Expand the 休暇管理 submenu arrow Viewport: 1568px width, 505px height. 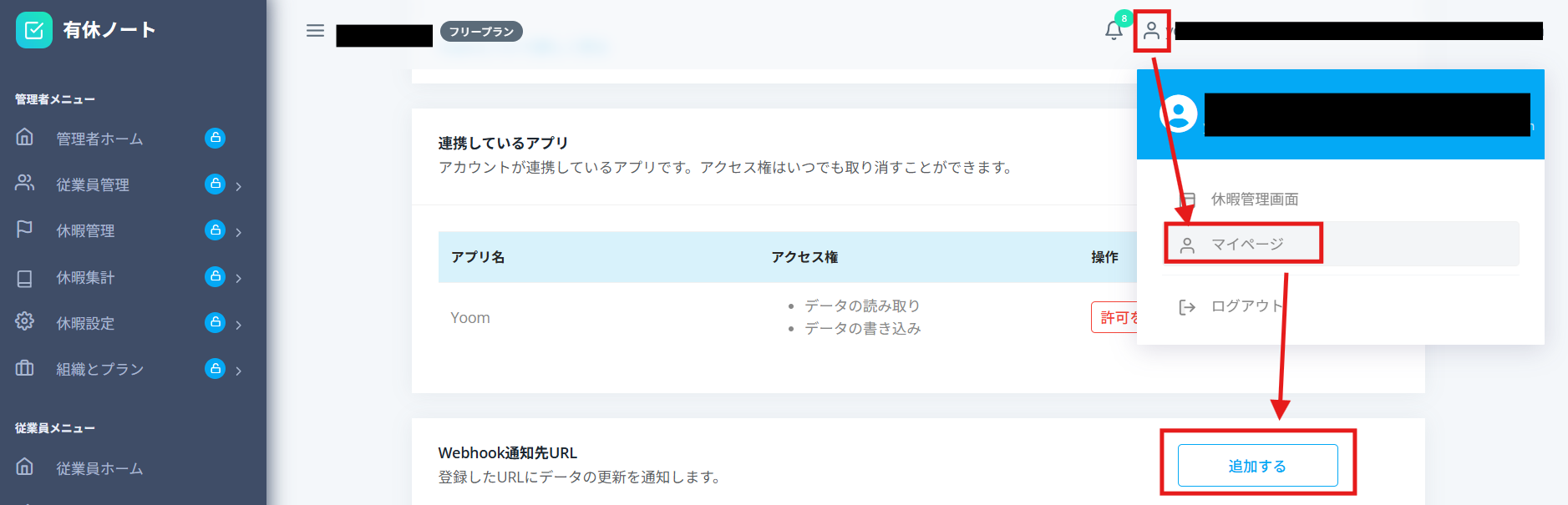(x=239, y=232)
